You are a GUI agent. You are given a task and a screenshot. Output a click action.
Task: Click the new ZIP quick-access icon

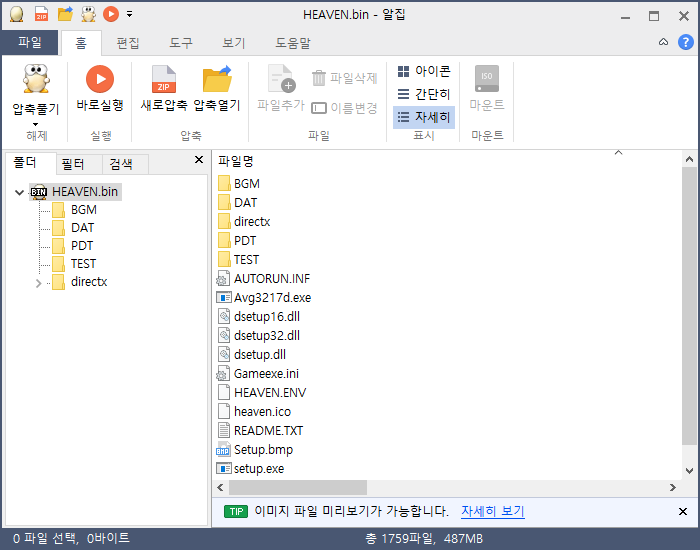tap(41, 14)
